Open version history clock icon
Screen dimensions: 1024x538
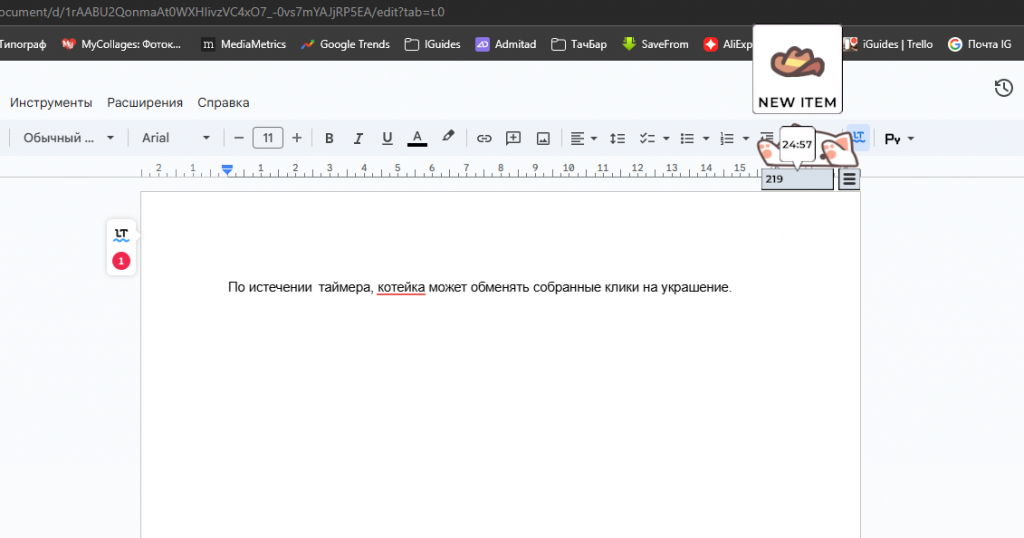pyautogui.click(x=1004, y=87)
